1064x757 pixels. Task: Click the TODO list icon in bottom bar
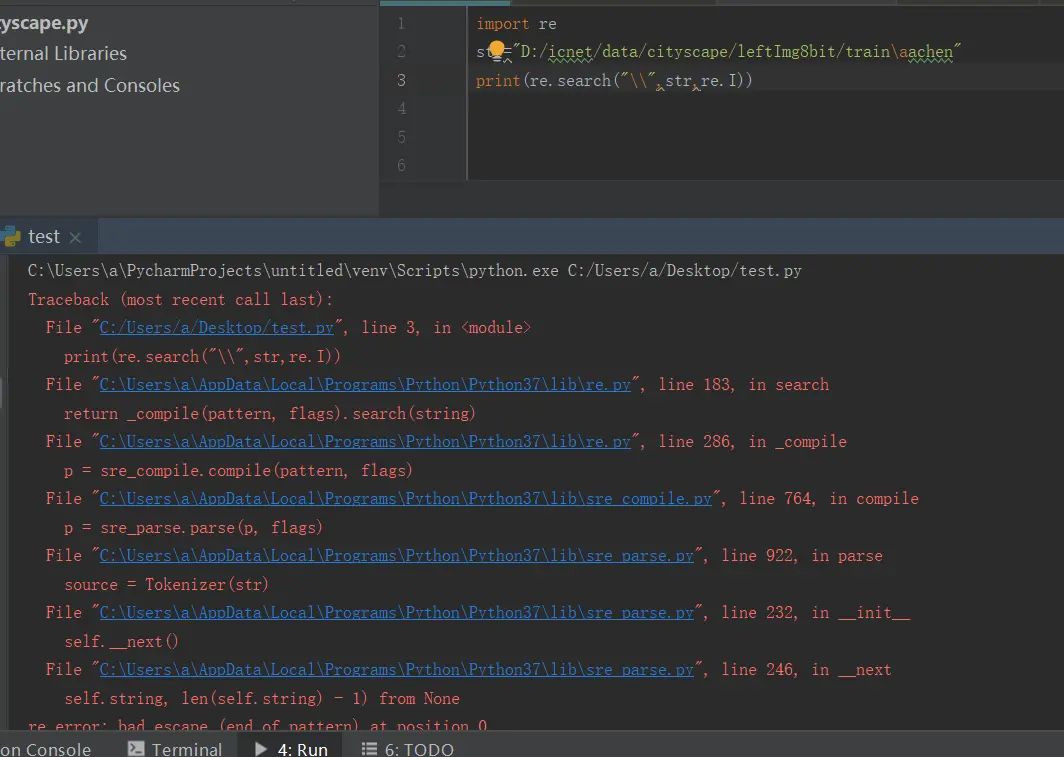369,749
